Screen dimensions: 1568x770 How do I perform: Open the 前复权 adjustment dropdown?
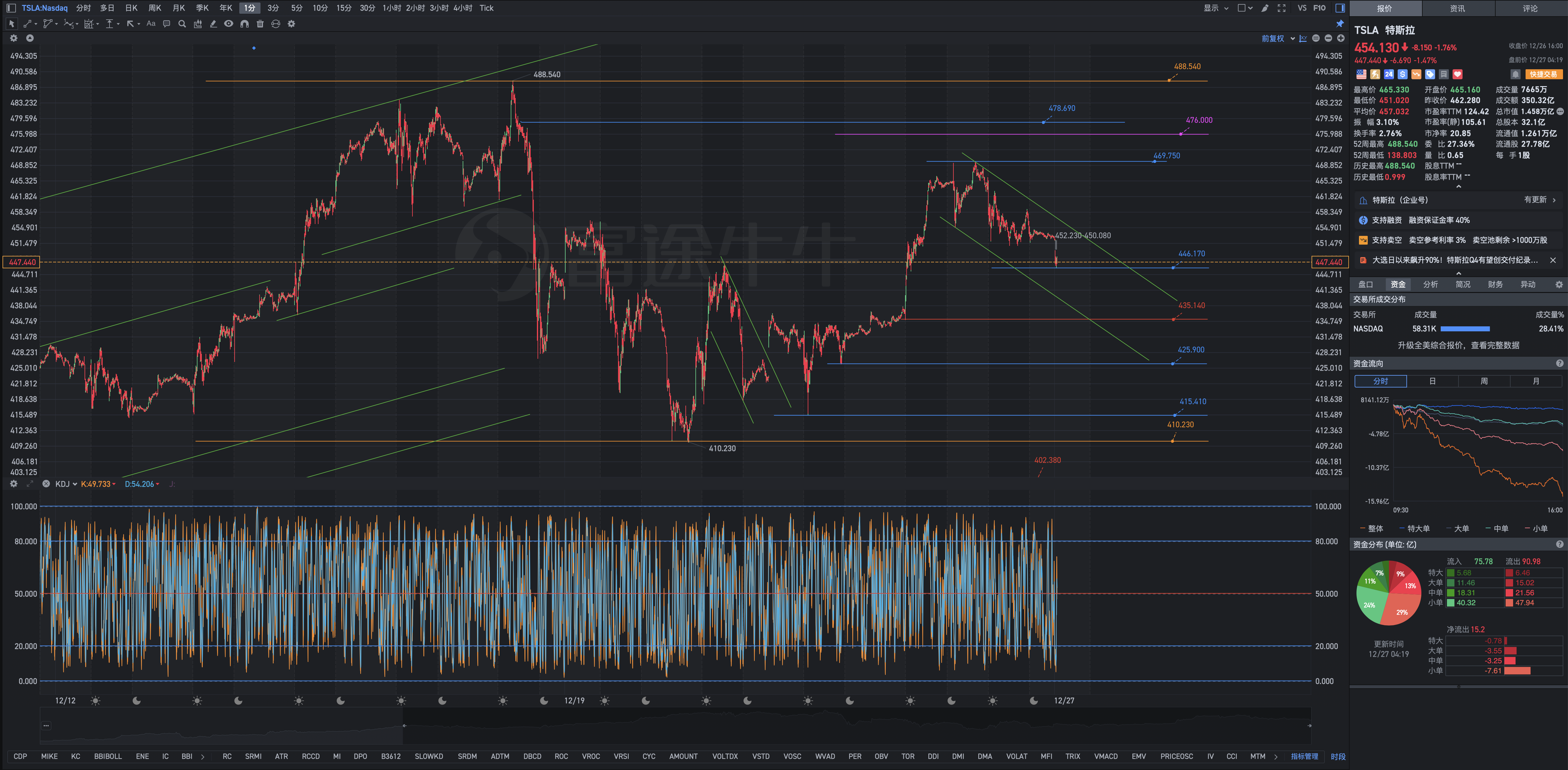pyautogui.click(x=1278, y=38)
